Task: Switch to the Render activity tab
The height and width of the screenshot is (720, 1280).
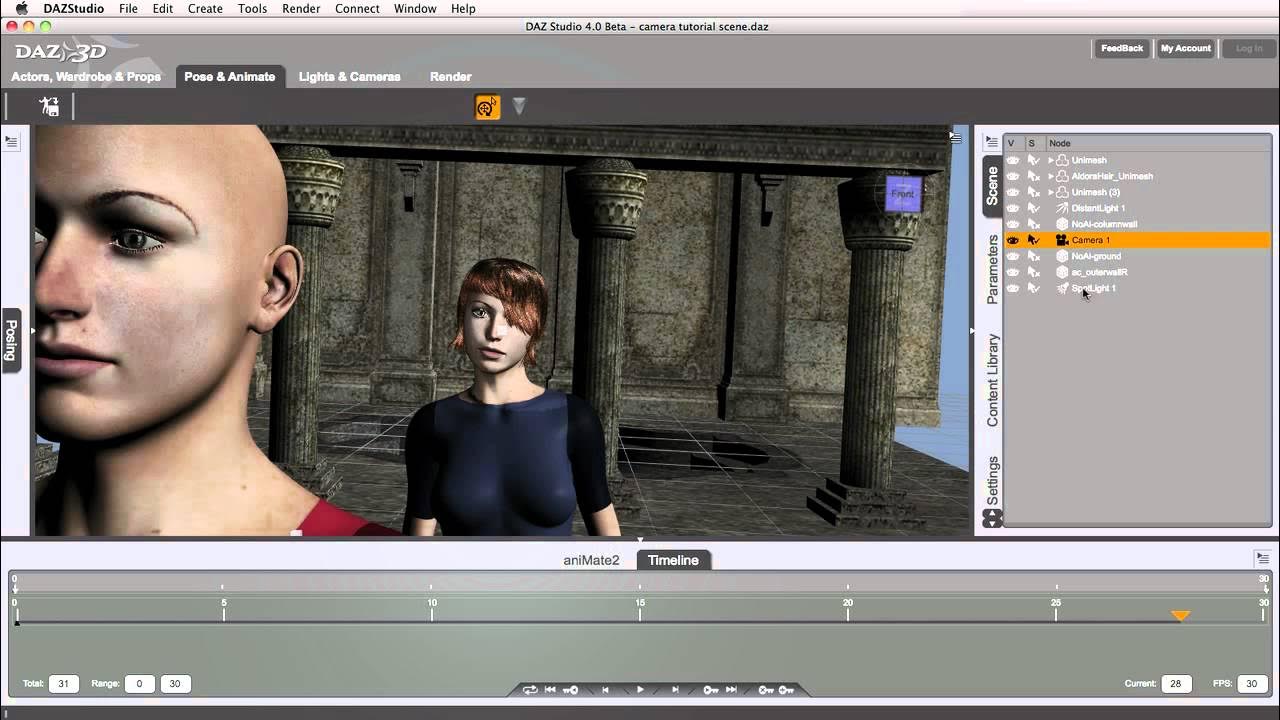Action: pos(450,76)
